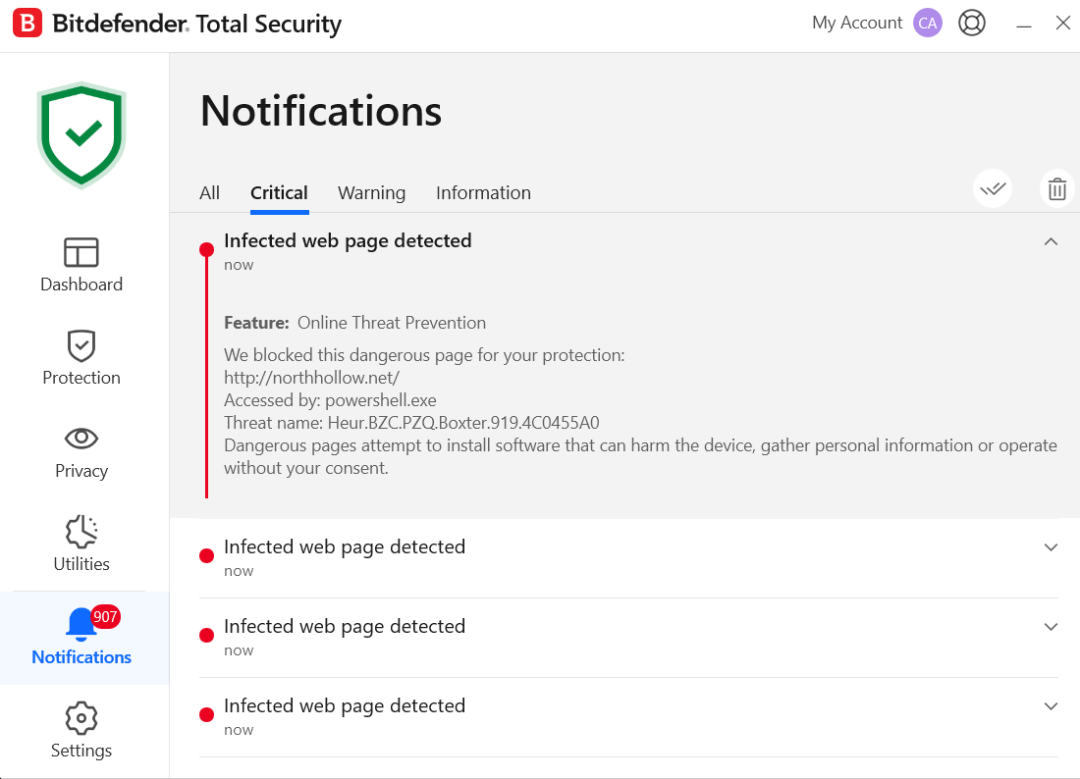This screenshot has height=779, width=1080.
Task: Expand the fourth infected web page notification
Action: pos(1050,706)
